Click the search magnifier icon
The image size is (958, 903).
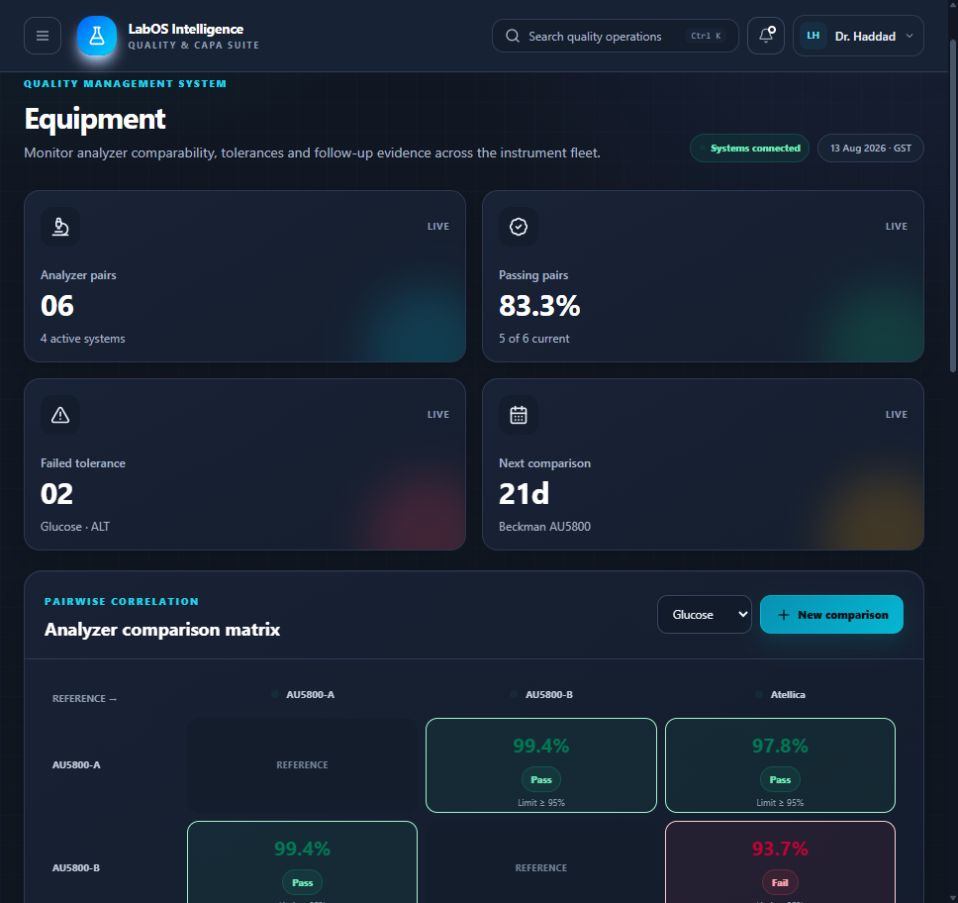pyautogui.click(x=513, y=36)
